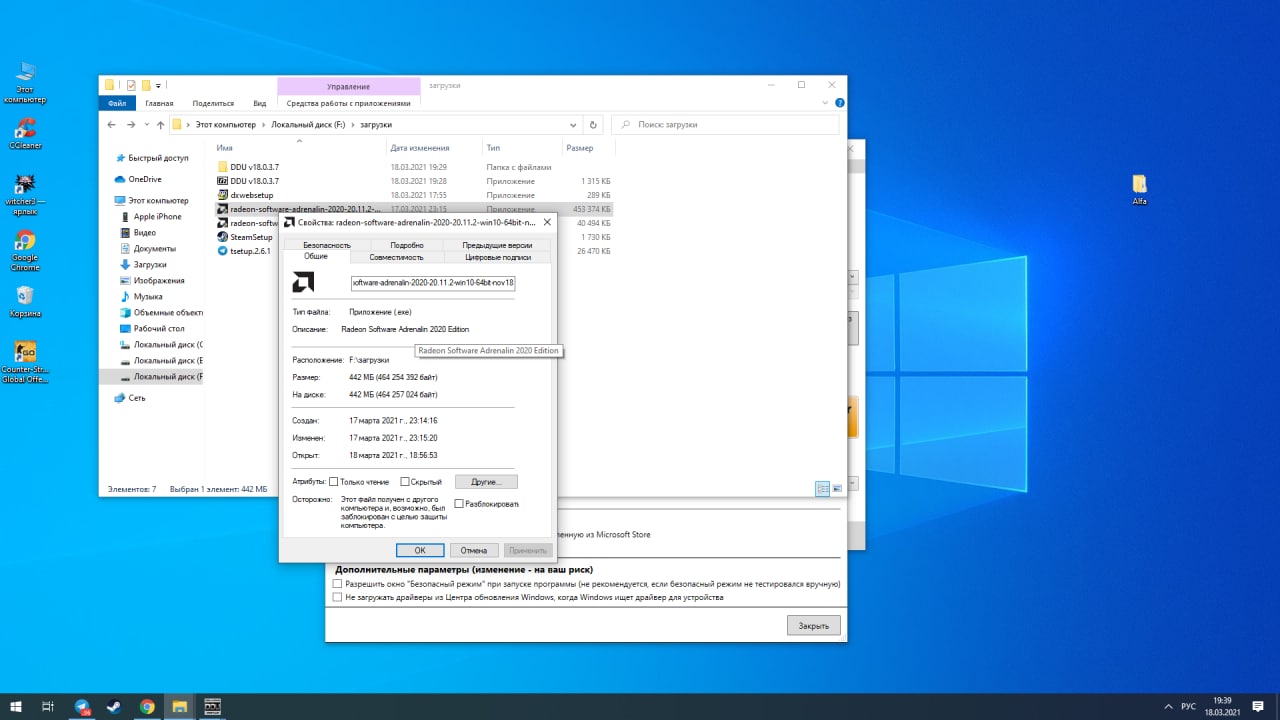Switch to the Предыдущие версии tab

click(x=497, y=245)
